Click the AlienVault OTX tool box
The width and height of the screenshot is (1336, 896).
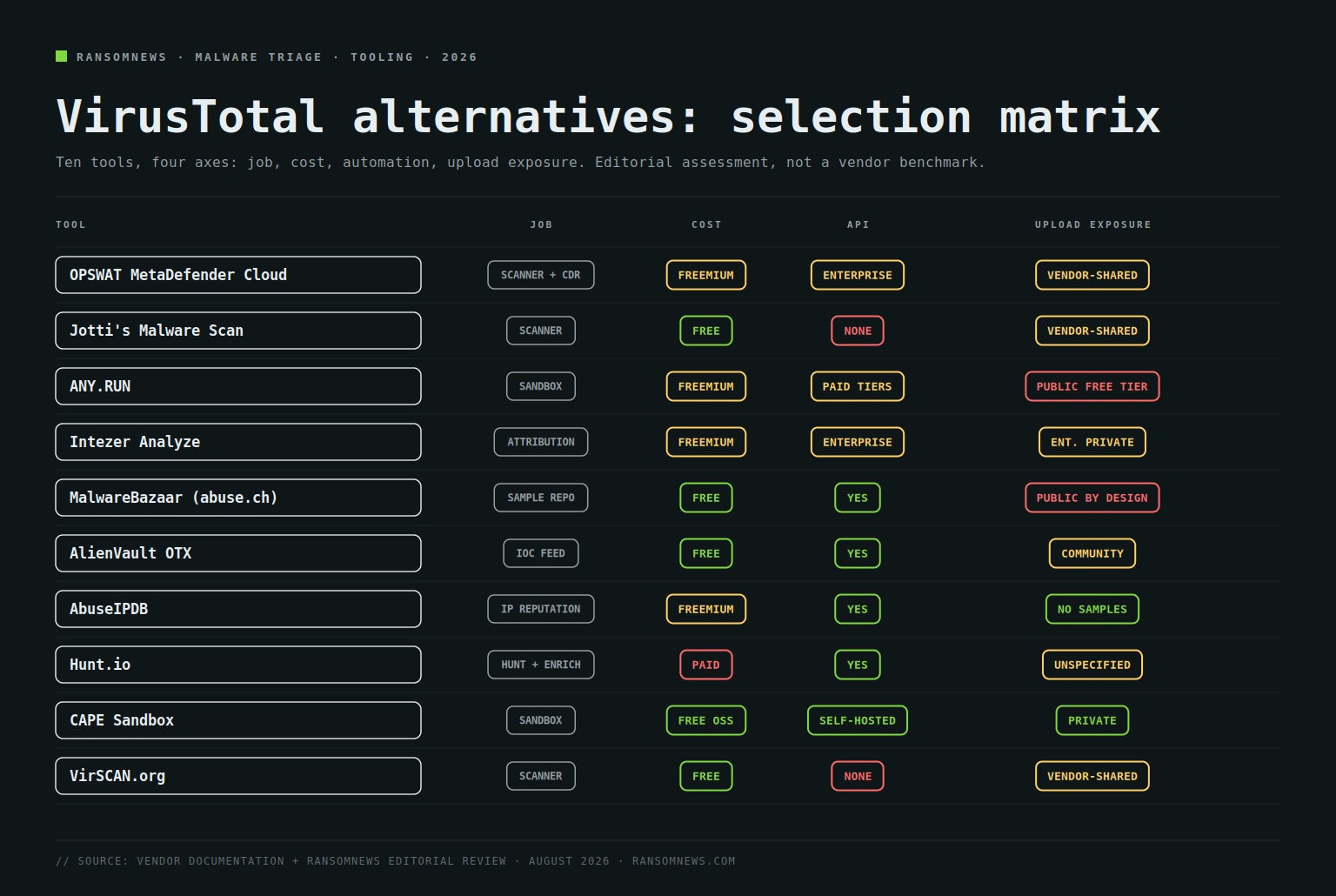point(238,553)
